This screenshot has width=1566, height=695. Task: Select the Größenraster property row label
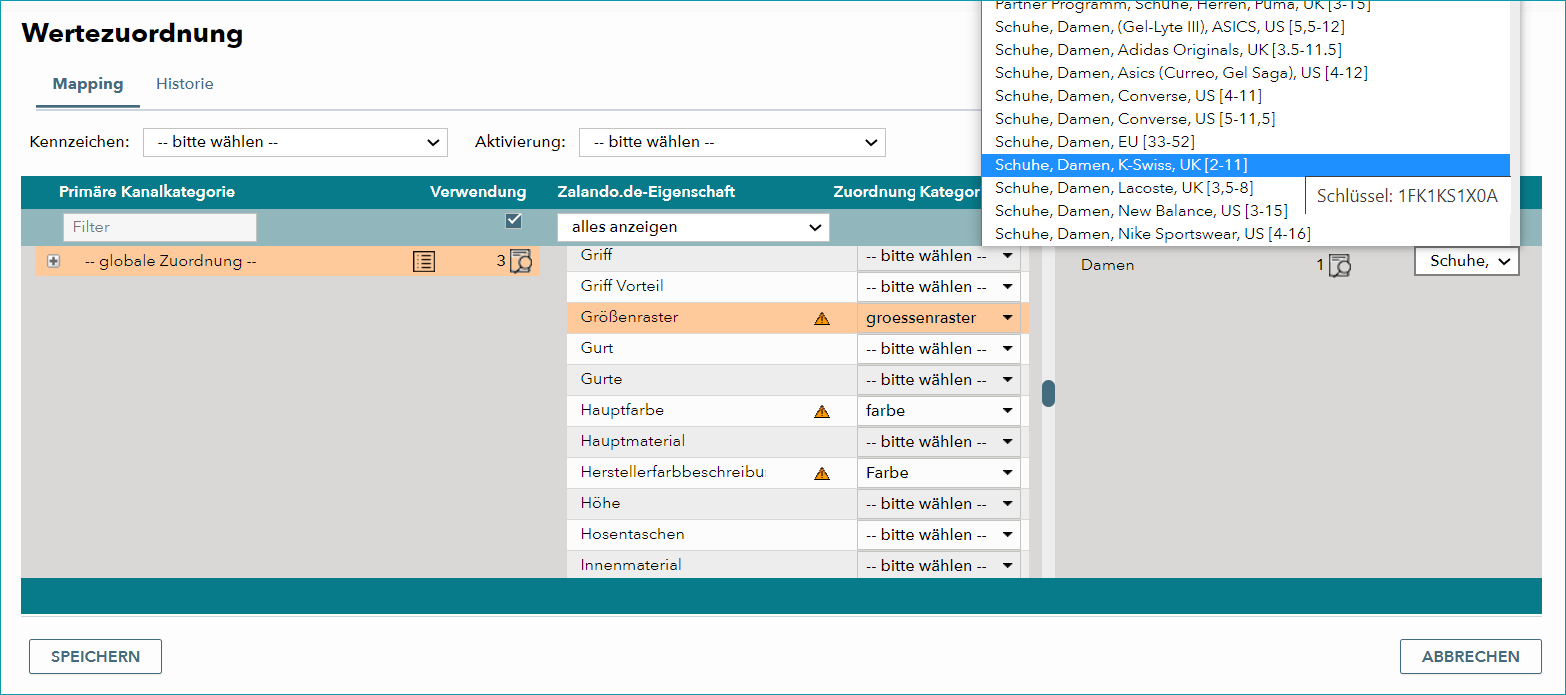click(630, 318)
